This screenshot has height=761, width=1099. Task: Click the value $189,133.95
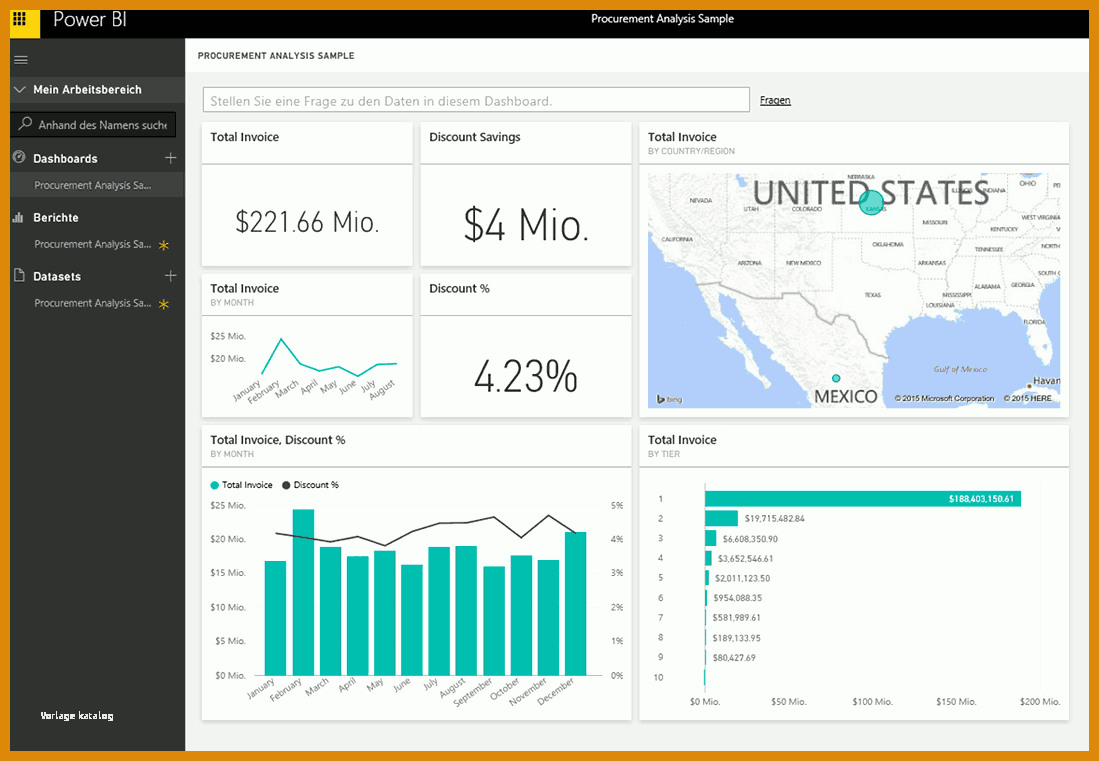(x=736, y=638)
